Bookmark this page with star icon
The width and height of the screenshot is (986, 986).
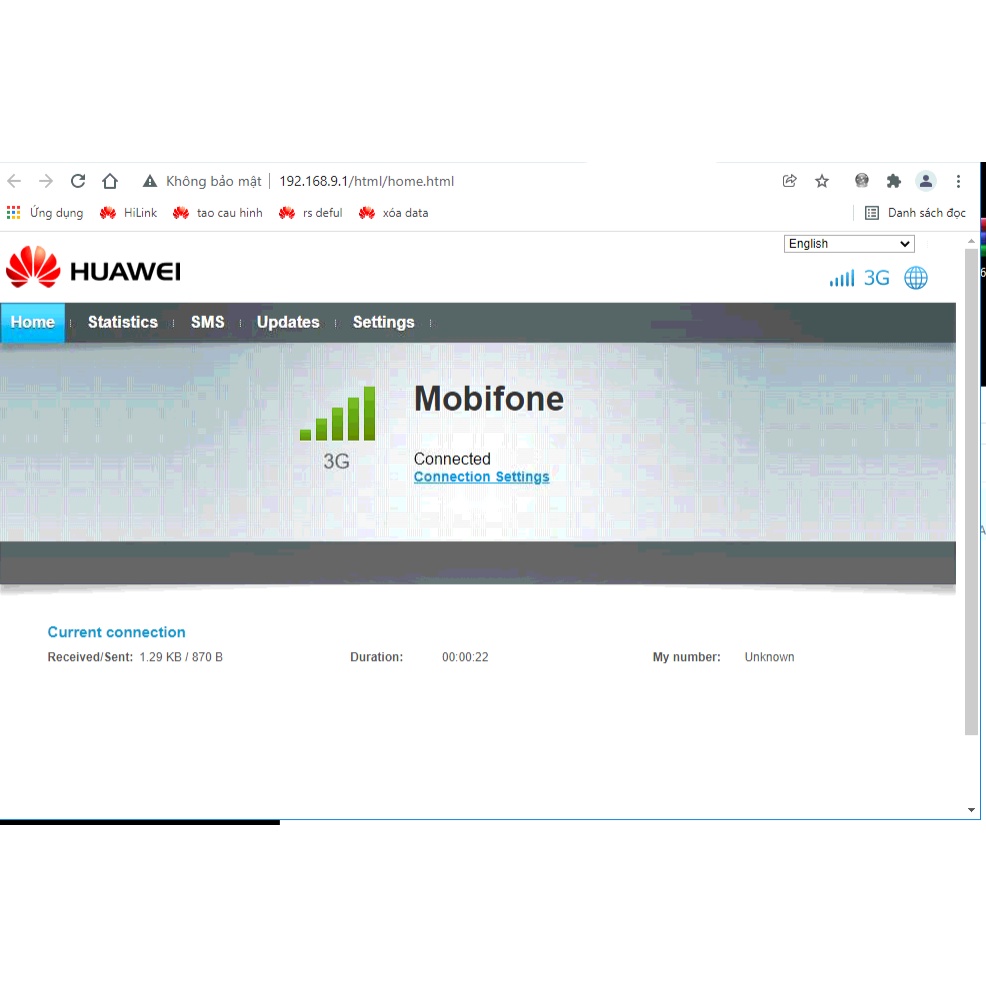[822, 181]
